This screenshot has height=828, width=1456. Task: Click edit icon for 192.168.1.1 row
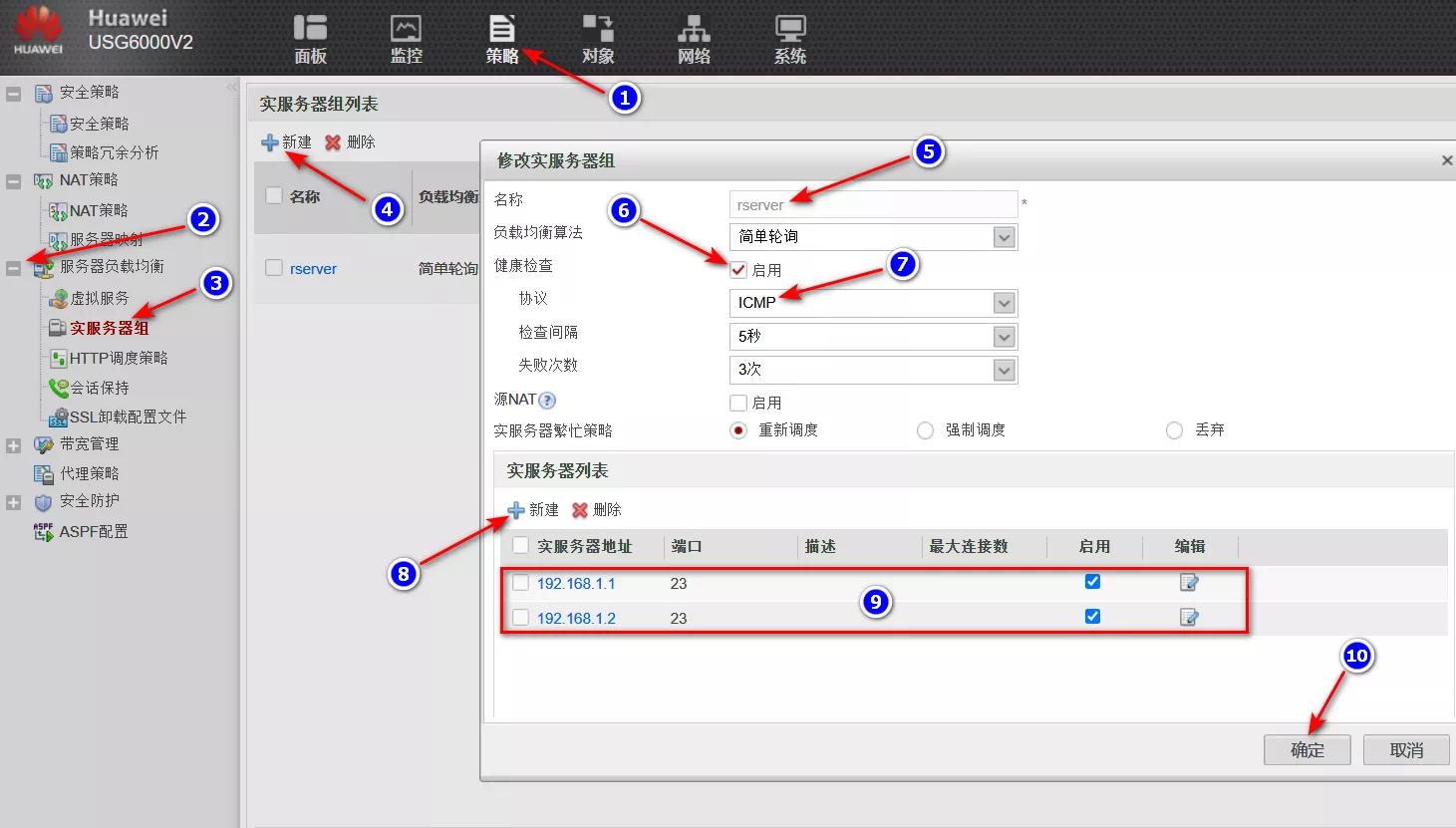point(1189,583)
